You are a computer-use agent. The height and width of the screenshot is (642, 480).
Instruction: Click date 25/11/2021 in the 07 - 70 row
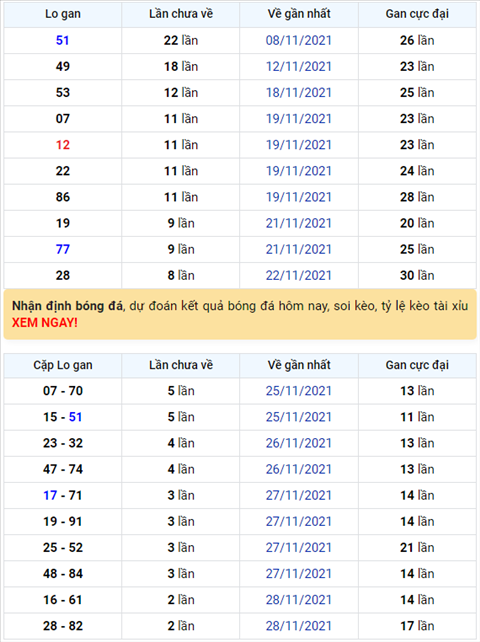point(299,391)
